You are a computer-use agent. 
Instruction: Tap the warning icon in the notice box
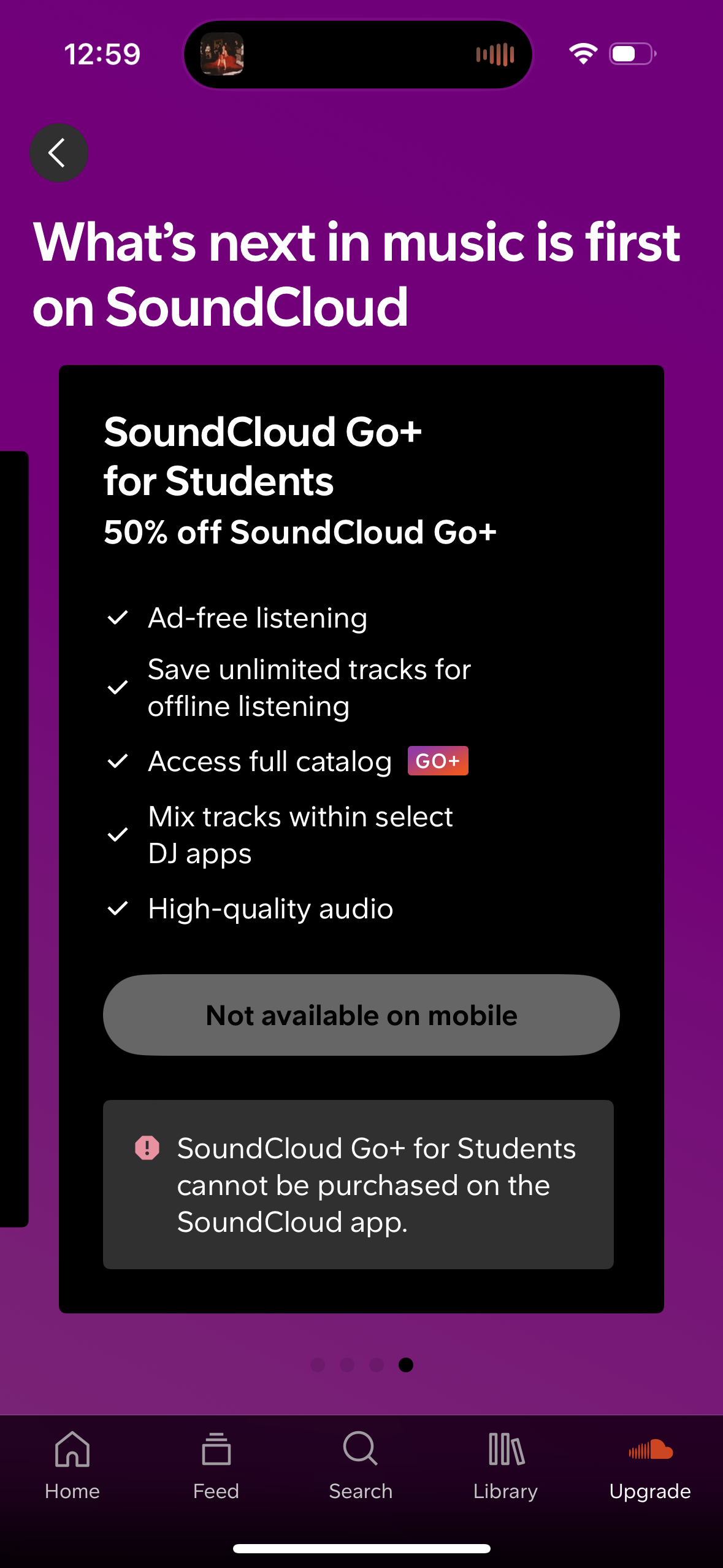[147, 1148]
